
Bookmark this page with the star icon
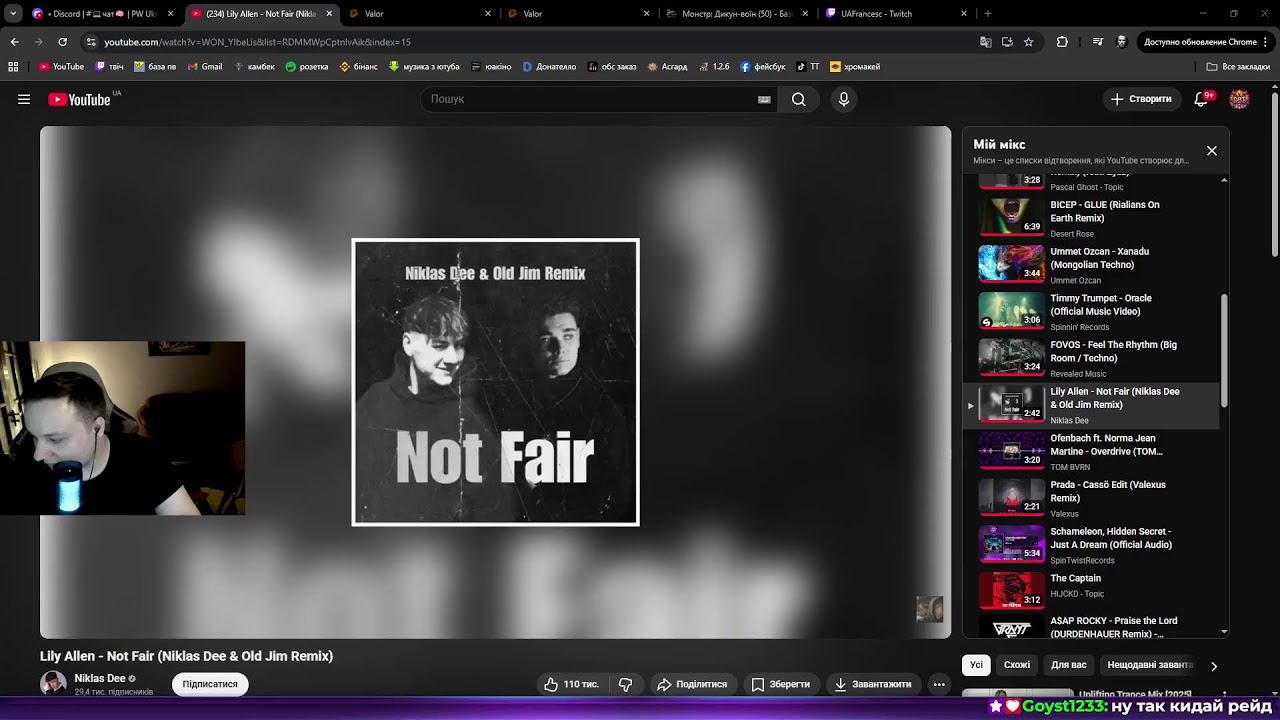1028,42
